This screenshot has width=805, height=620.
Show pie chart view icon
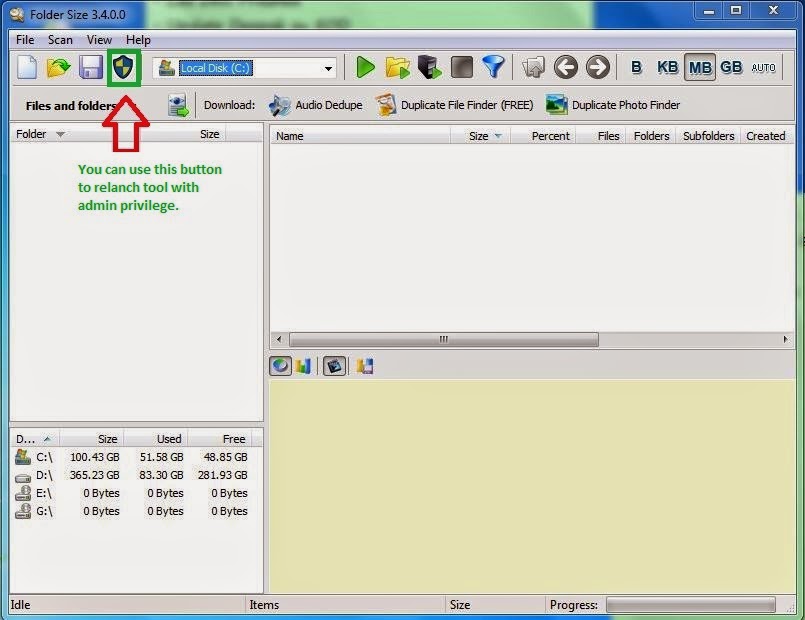pyautogui.click(x=280, y=366)
